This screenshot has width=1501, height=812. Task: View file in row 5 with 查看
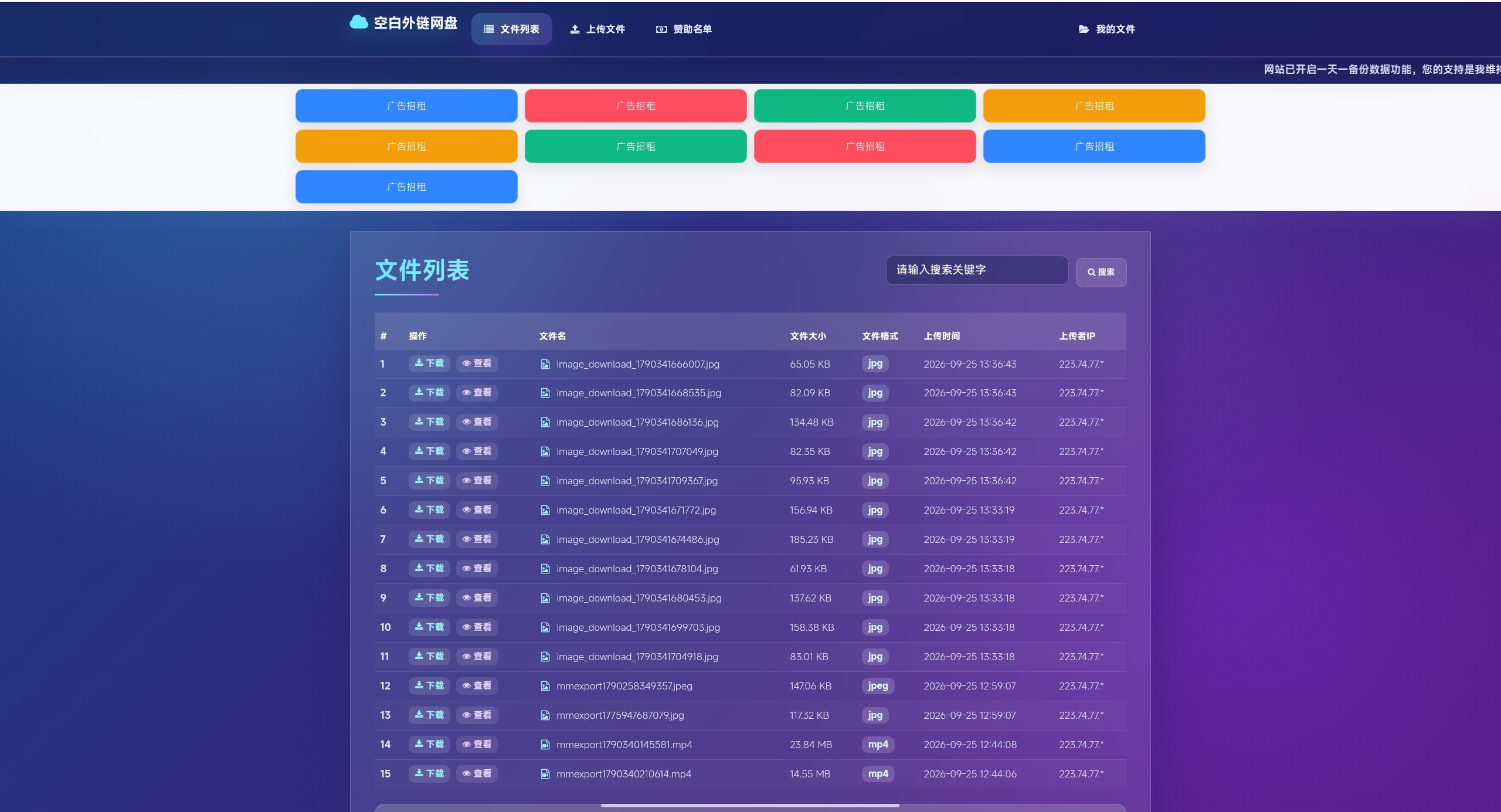477,480
